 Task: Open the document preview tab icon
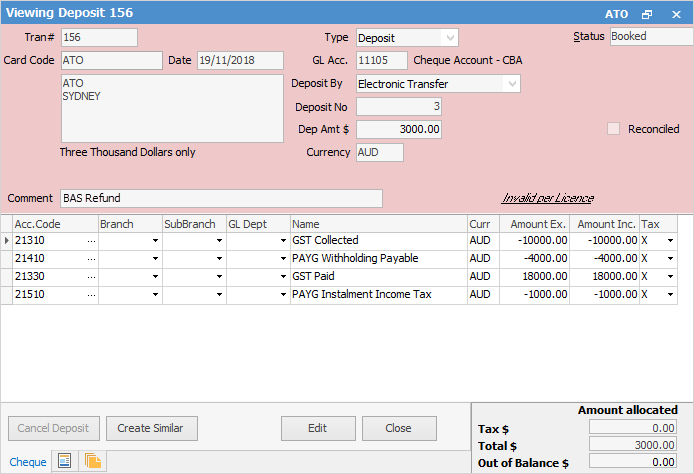point(64,461)
